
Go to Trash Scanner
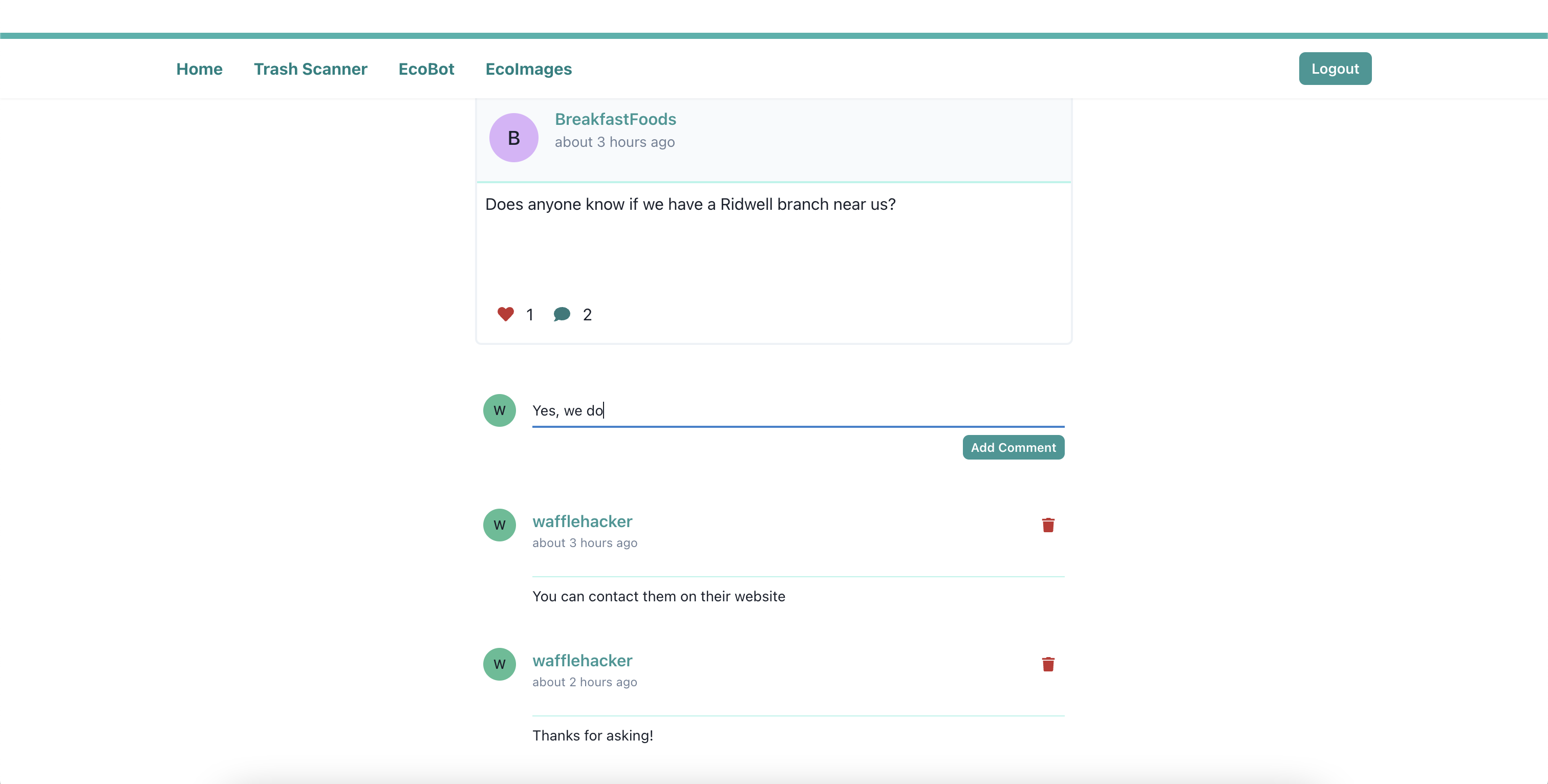click(310, 69)
